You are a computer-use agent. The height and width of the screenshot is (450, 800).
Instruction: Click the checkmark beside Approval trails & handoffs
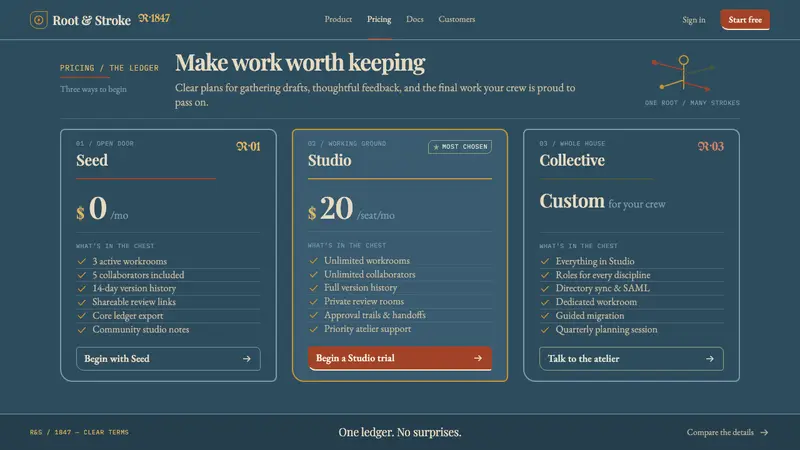313,315
